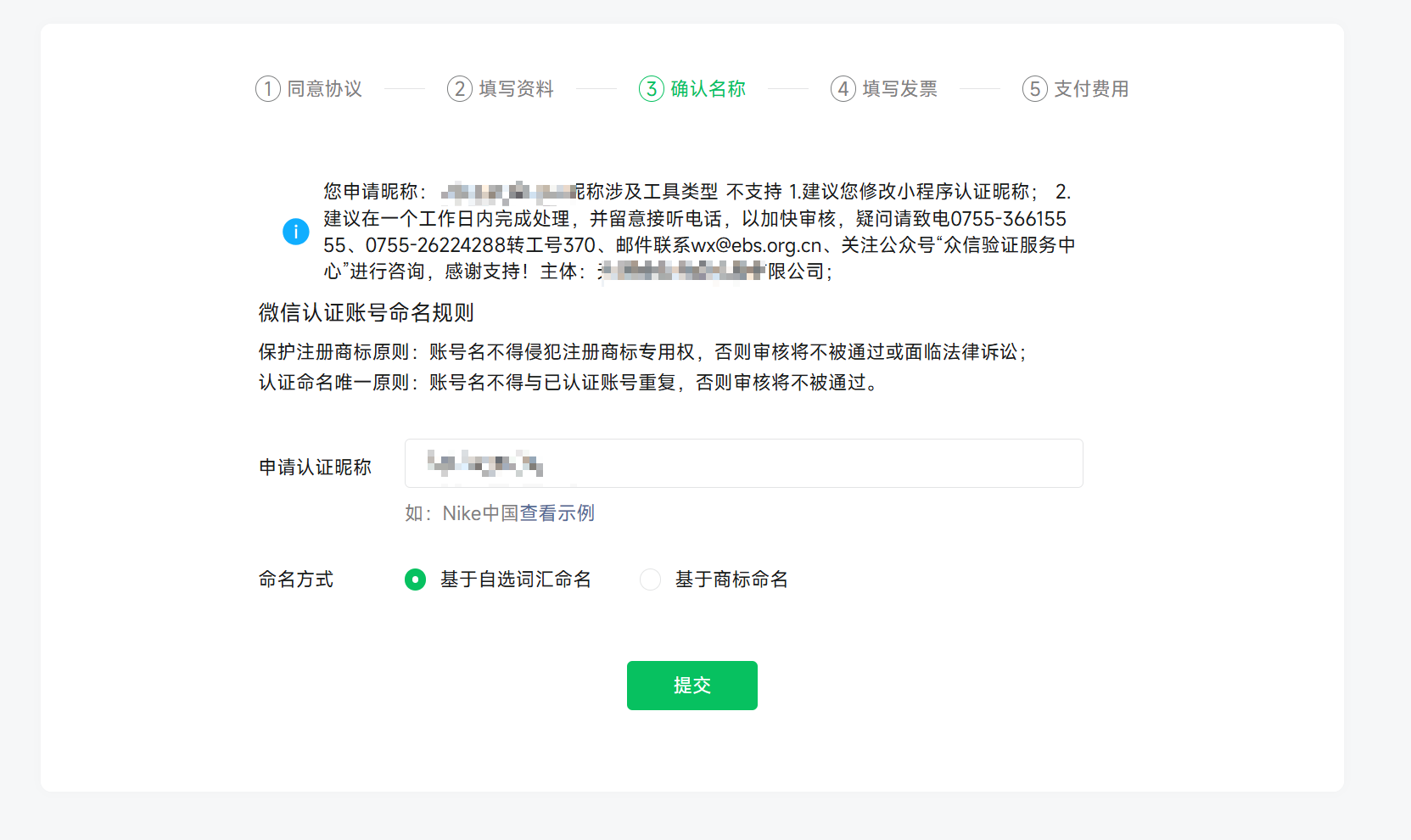
Task: Go to 填写资料 step label
Action: tap(517, 89)
